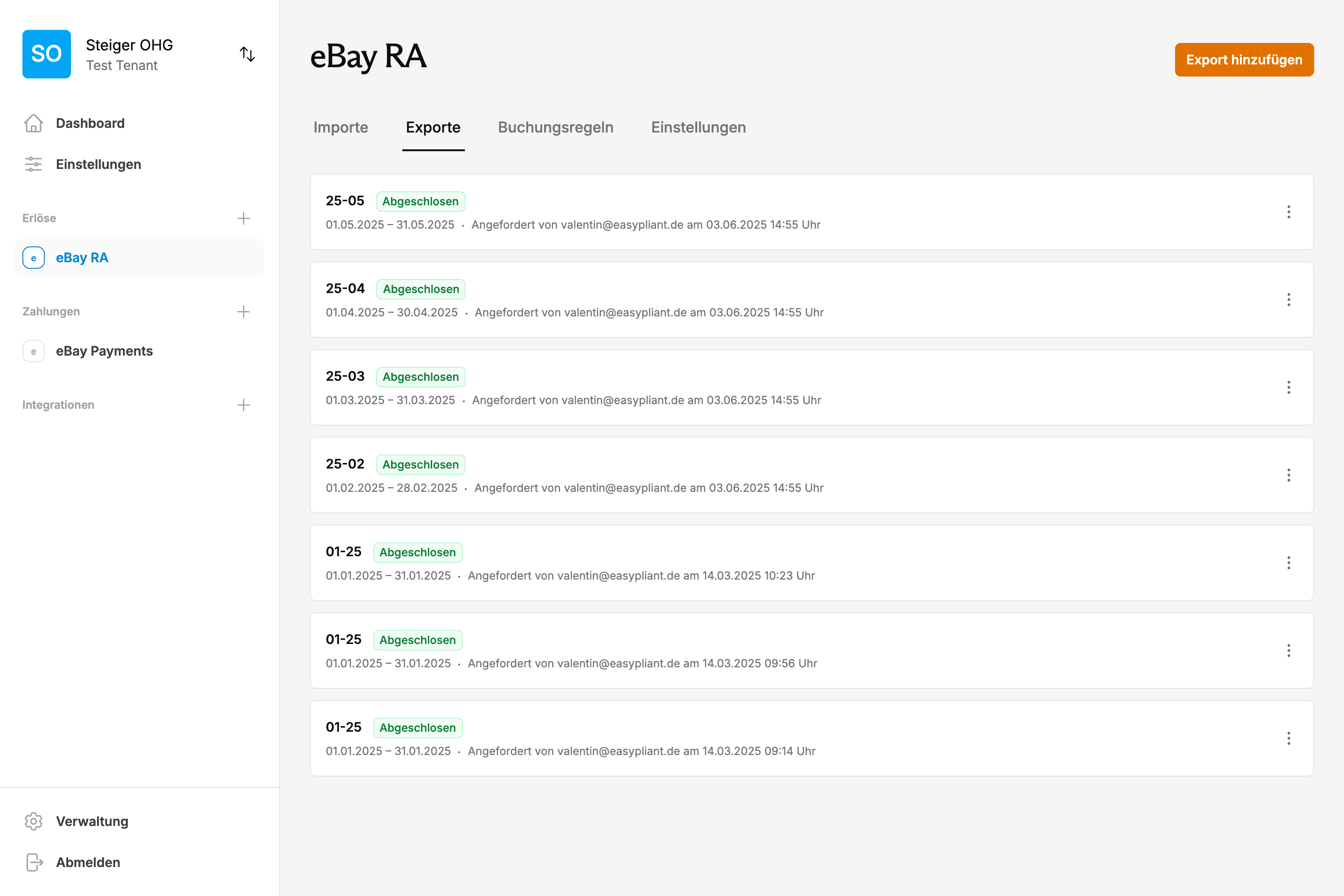Click the Einstellungen sliders icon in sidebar

coord(33,164)
